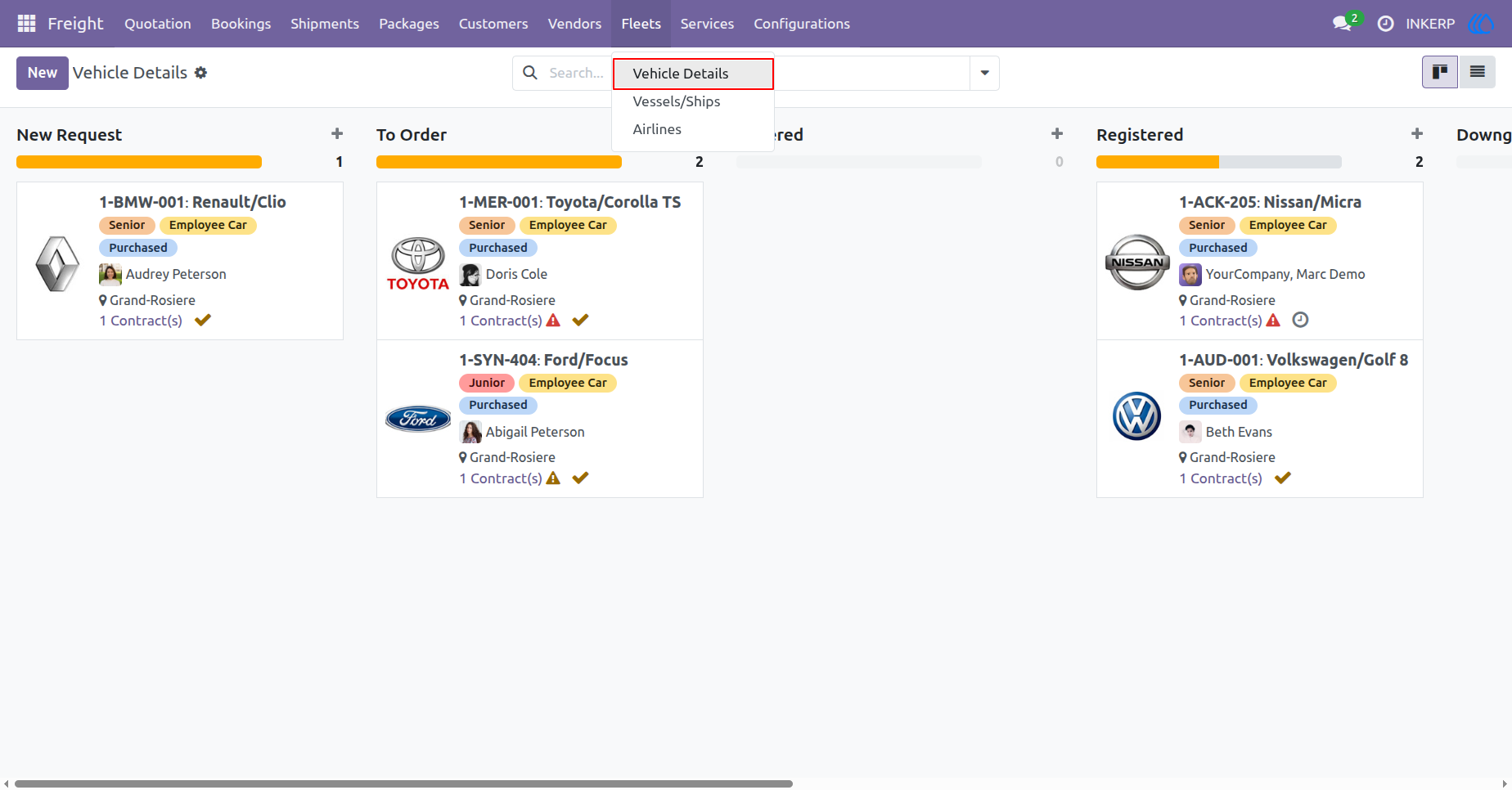Open the Quotation menu

(x=158, y=24)
